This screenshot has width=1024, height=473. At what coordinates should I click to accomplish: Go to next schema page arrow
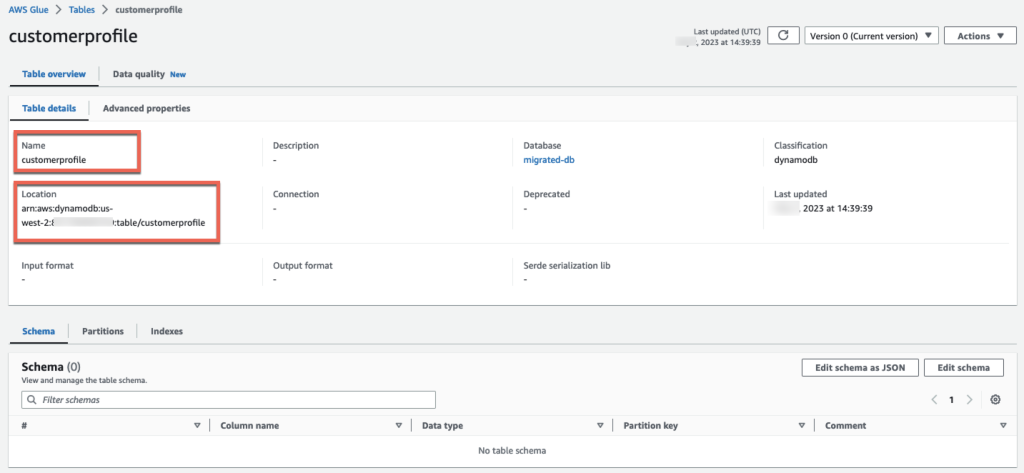tap(970, 399)
